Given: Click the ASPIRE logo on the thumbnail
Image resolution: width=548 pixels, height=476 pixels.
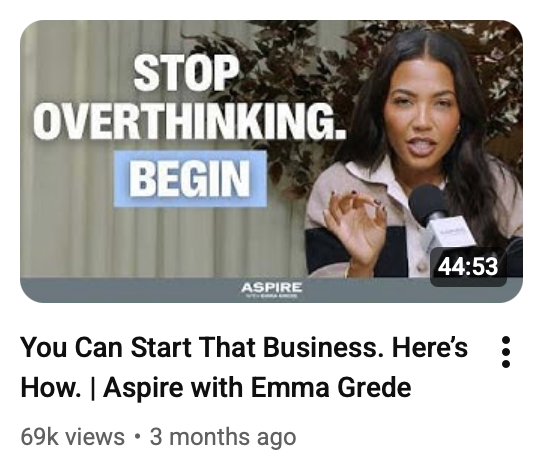Looking at the screenshot, I should [272, 289].
